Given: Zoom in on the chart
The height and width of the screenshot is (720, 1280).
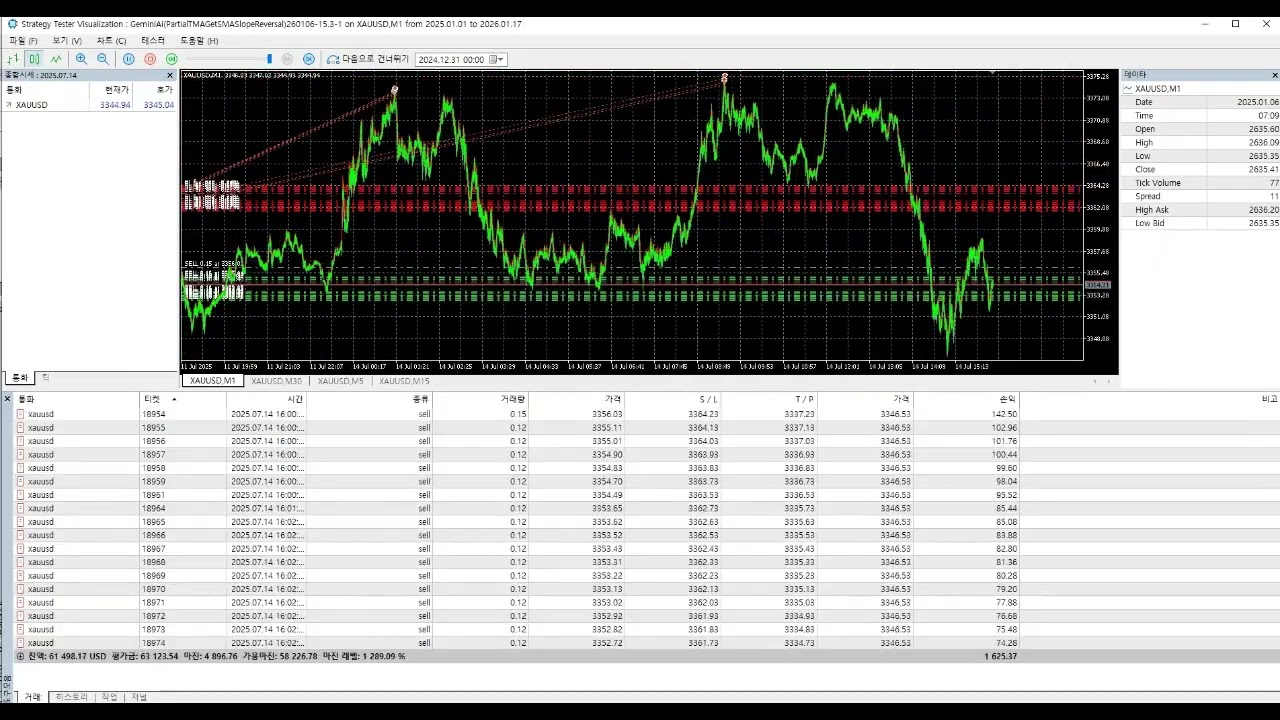Looking at the screenshot, I should point(81,59).
